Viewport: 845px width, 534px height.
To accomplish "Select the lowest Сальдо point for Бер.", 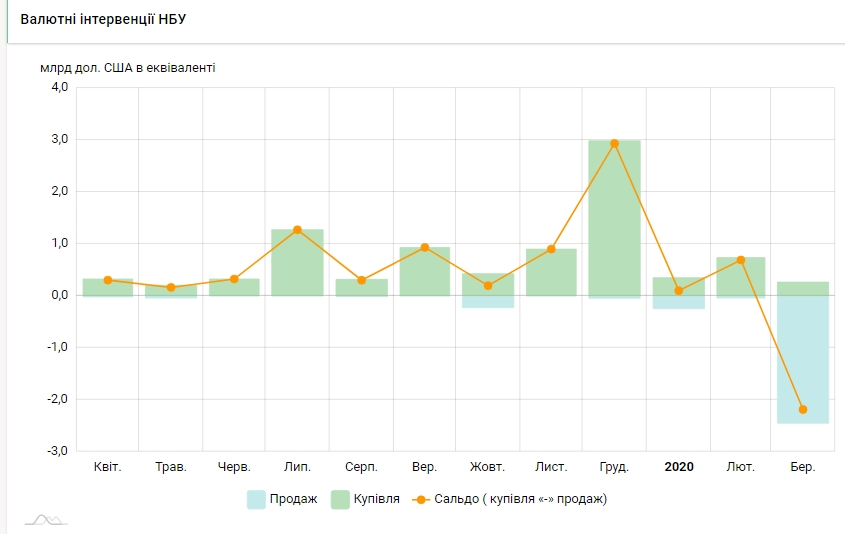I will coord(803,409).
